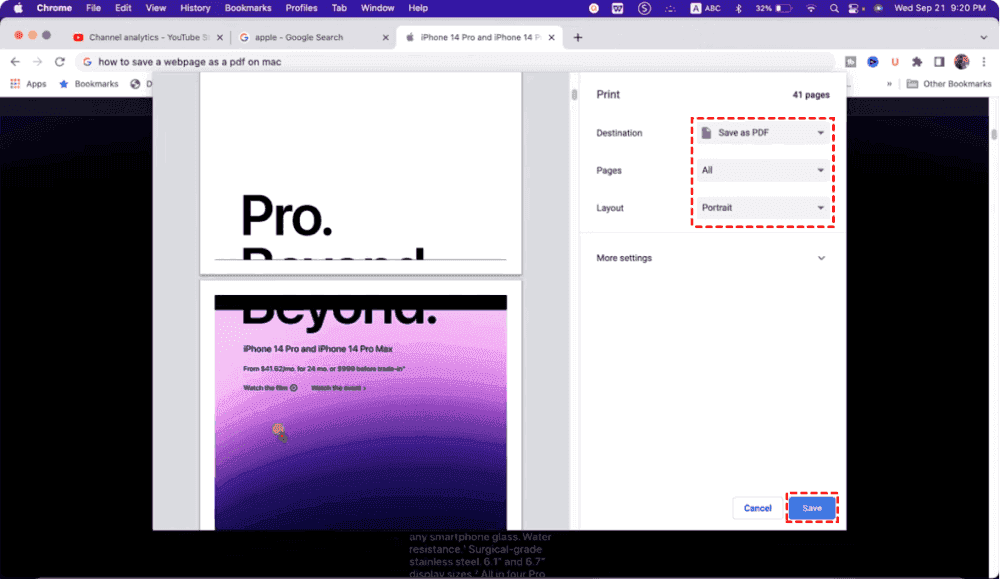Open the Layout dropdown set to Portrait
The height and width of the screenshot is (579, 1000).
763,208
